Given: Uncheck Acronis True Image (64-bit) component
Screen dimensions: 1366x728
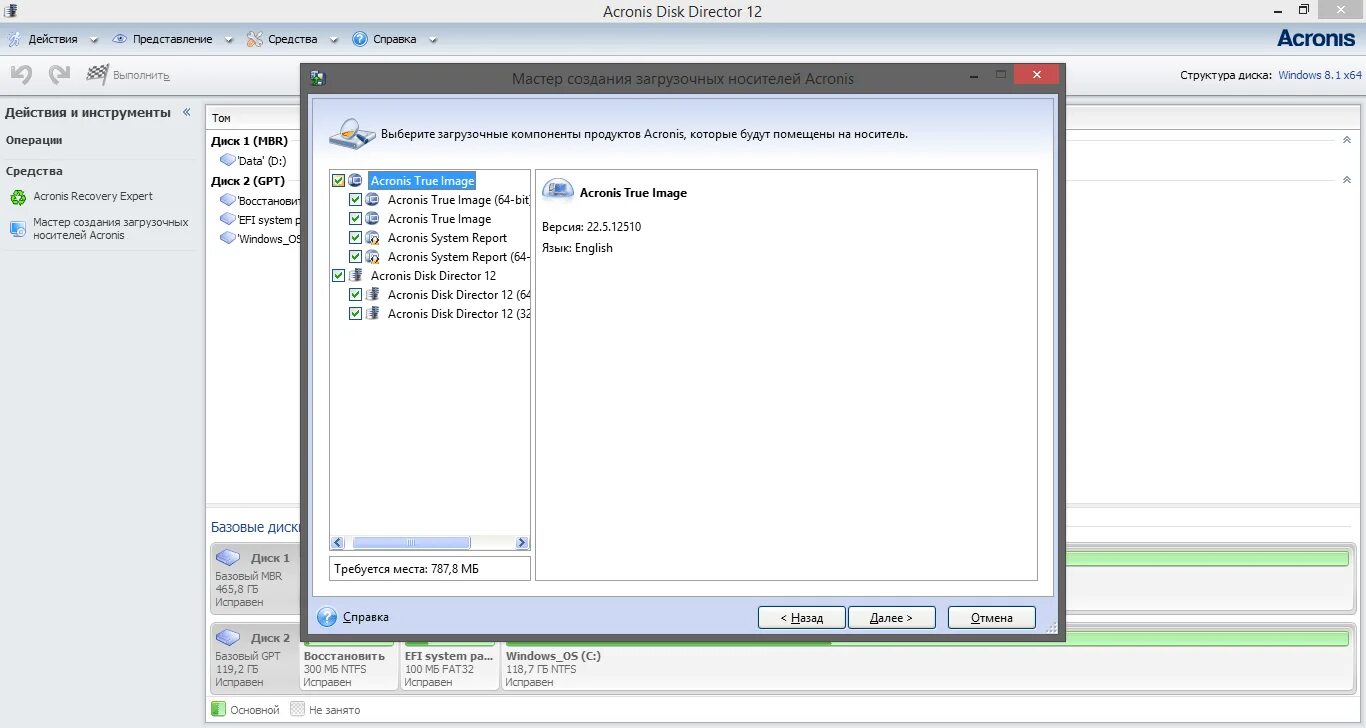Looking at the screenshot, I should point(355,200).
